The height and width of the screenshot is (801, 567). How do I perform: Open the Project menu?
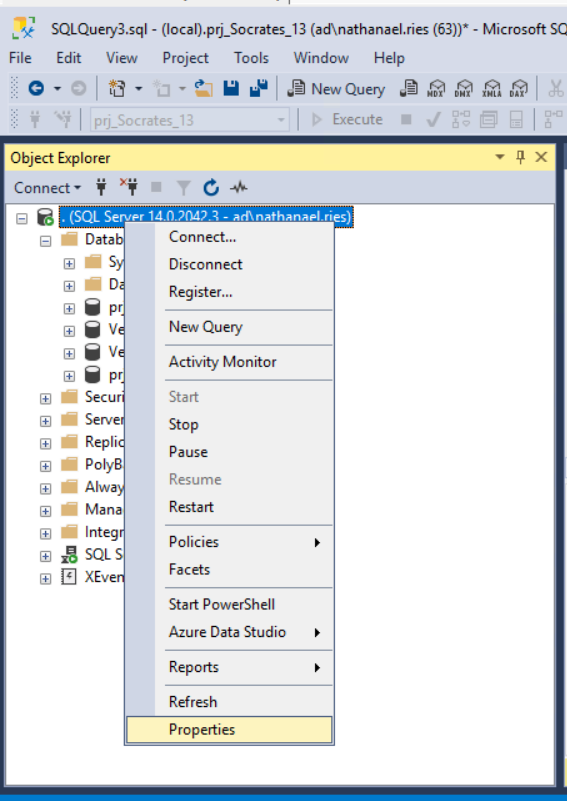coord(185,58)
